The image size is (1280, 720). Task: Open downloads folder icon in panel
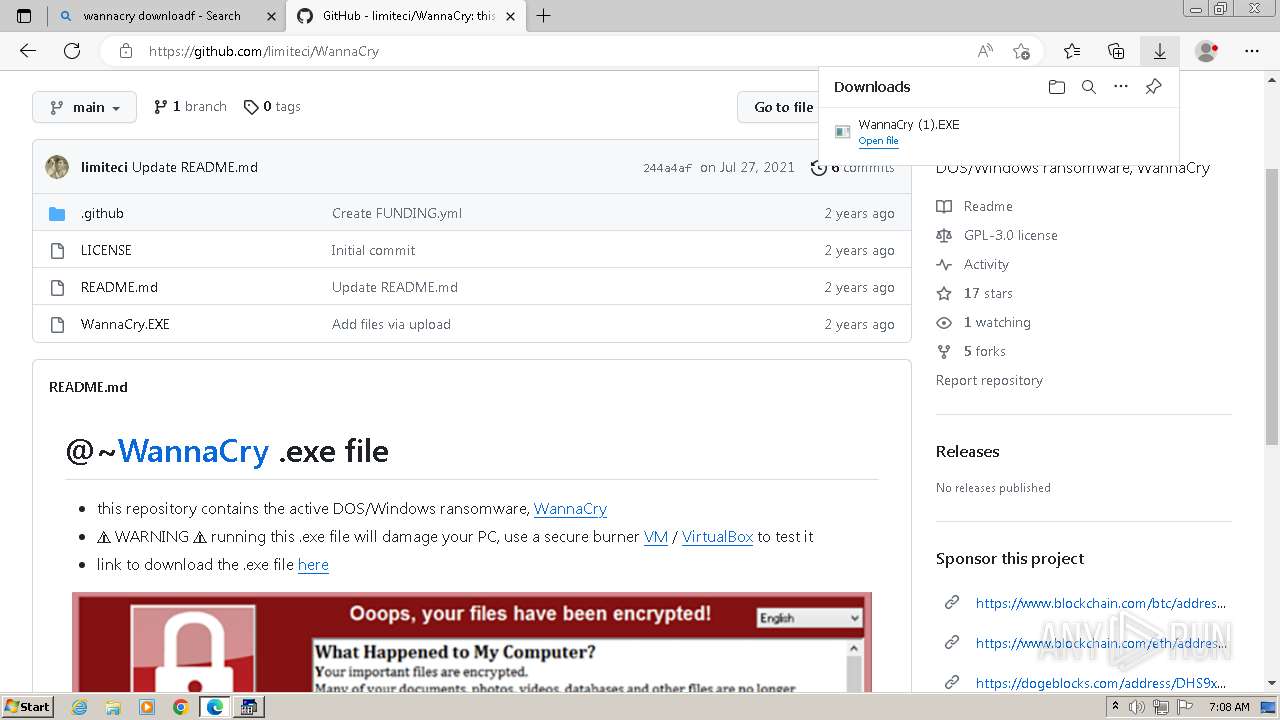click(x=1057, y=87)
